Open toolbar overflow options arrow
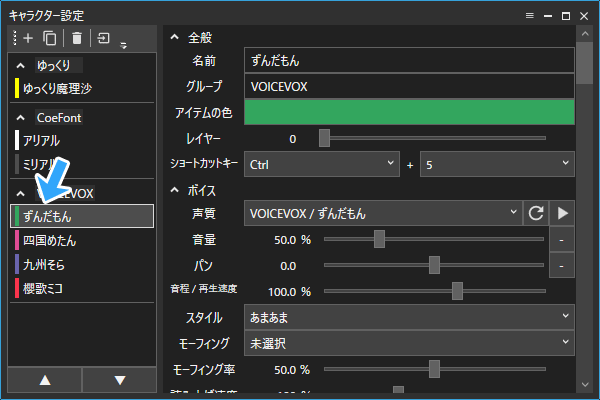The image size is (600, 400). [123, 46]
